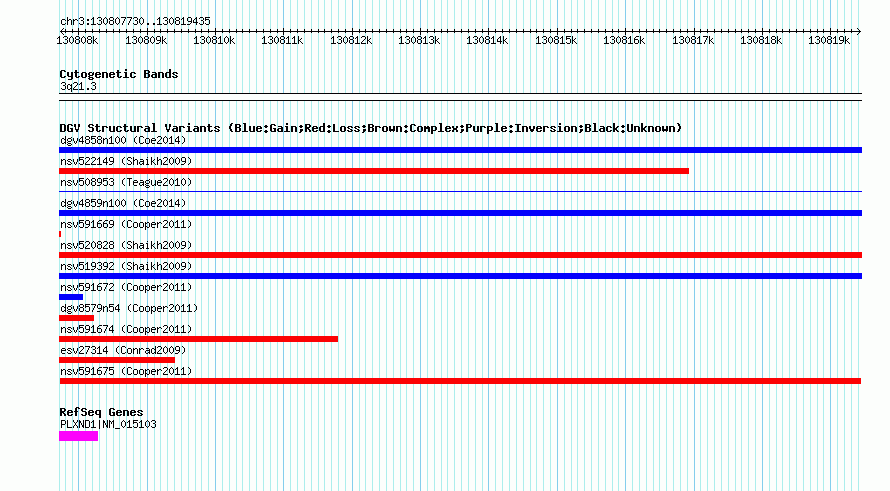Image resolution: width=890 pixels, height=491 pixels.
Task: Click the 130810k ruler position
Action: coord(214,40)
